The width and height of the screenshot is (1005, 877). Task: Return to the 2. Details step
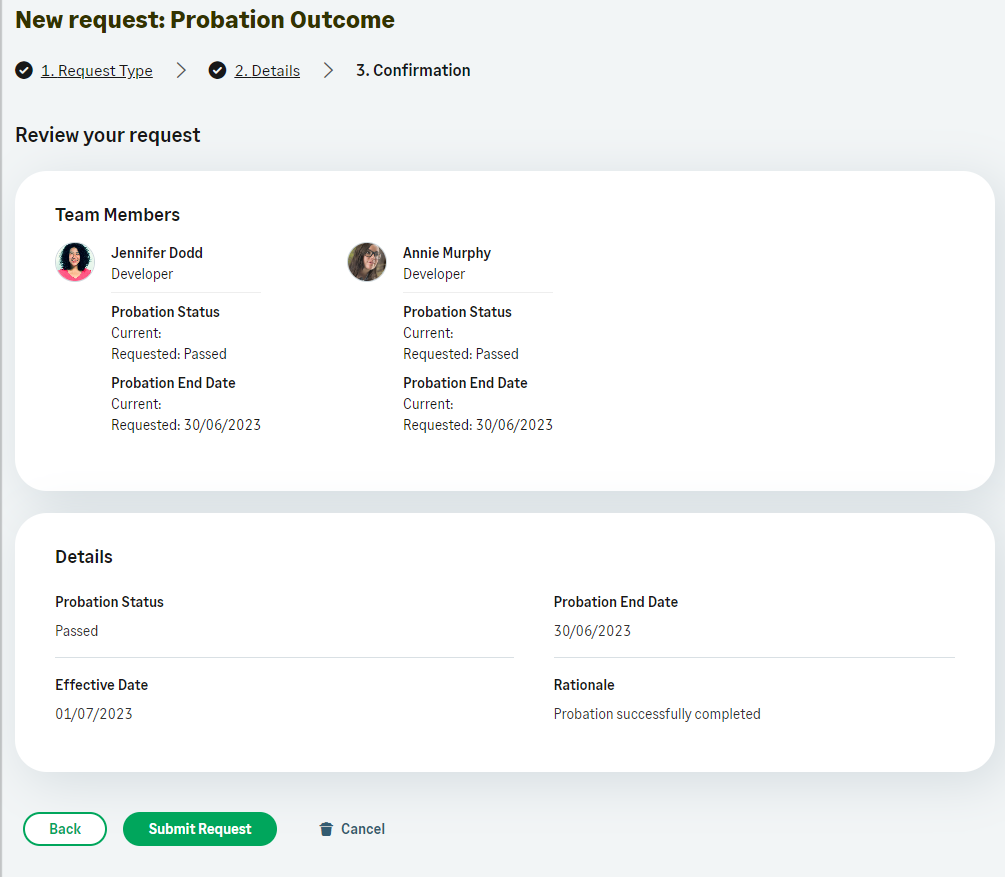tap(267, 71)
